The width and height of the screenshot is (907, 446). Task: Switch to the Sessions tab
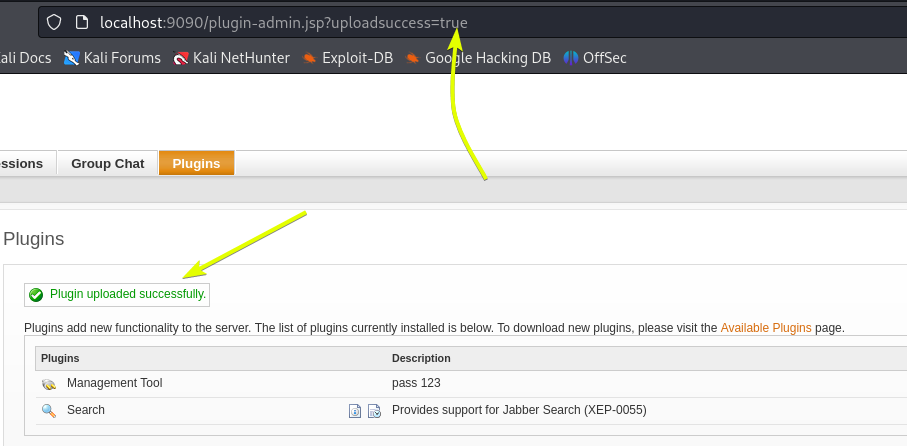(x=20, y=164)
